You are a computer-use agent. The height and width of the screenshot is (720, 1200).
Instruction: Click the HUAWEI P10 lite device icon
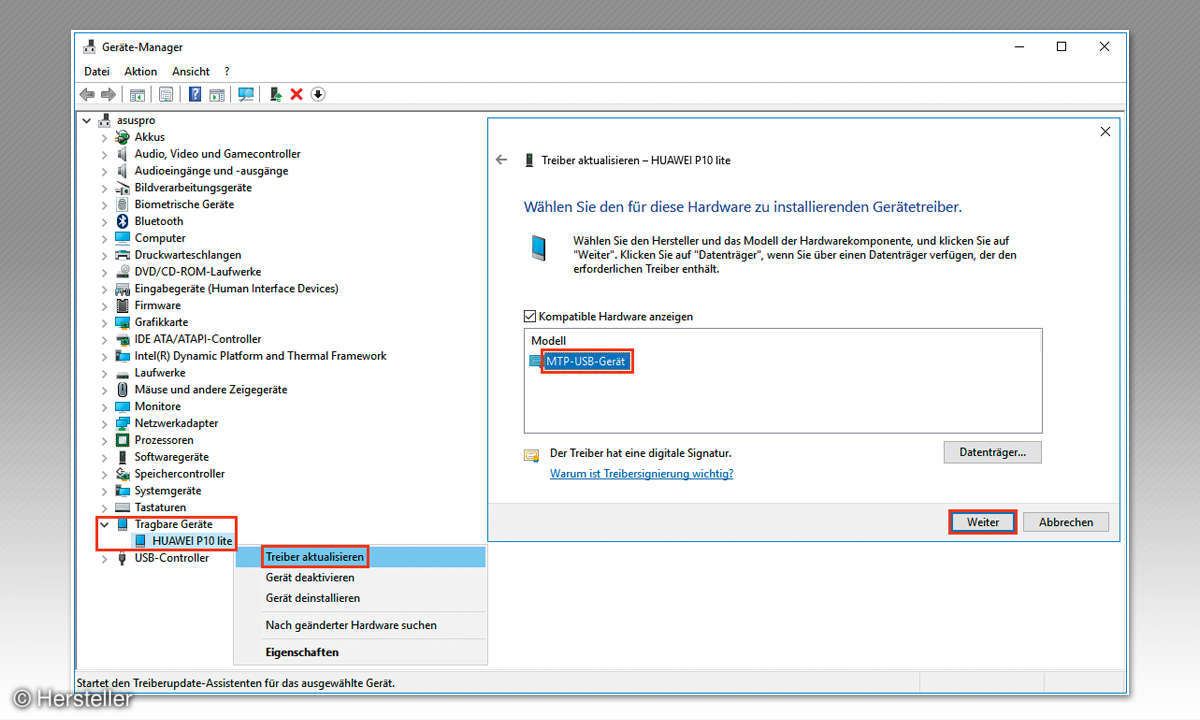(x=140, y=541)
